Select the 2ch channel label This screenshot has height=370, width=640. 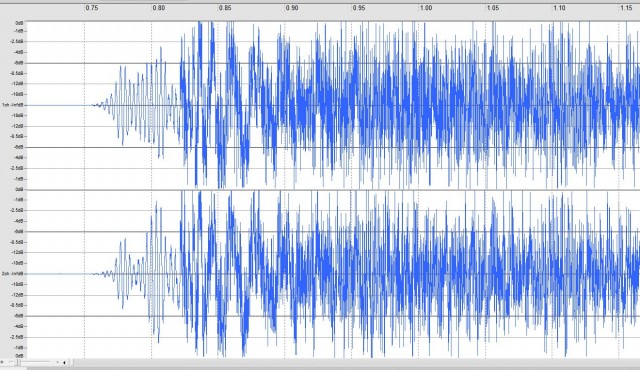click(x=5, y=273)
